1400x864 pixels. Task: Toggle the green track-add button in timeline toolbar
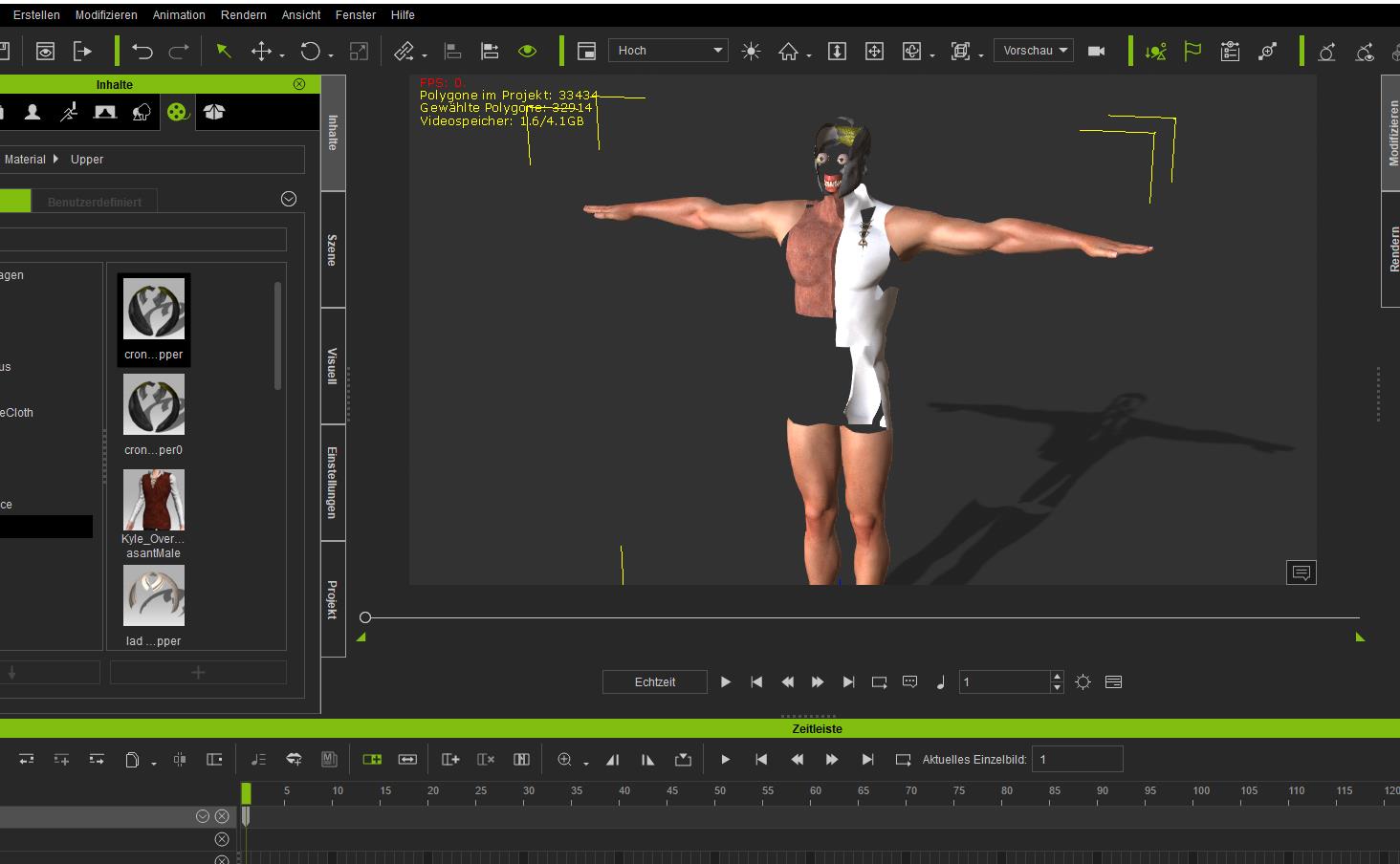[x=372, y=760]
